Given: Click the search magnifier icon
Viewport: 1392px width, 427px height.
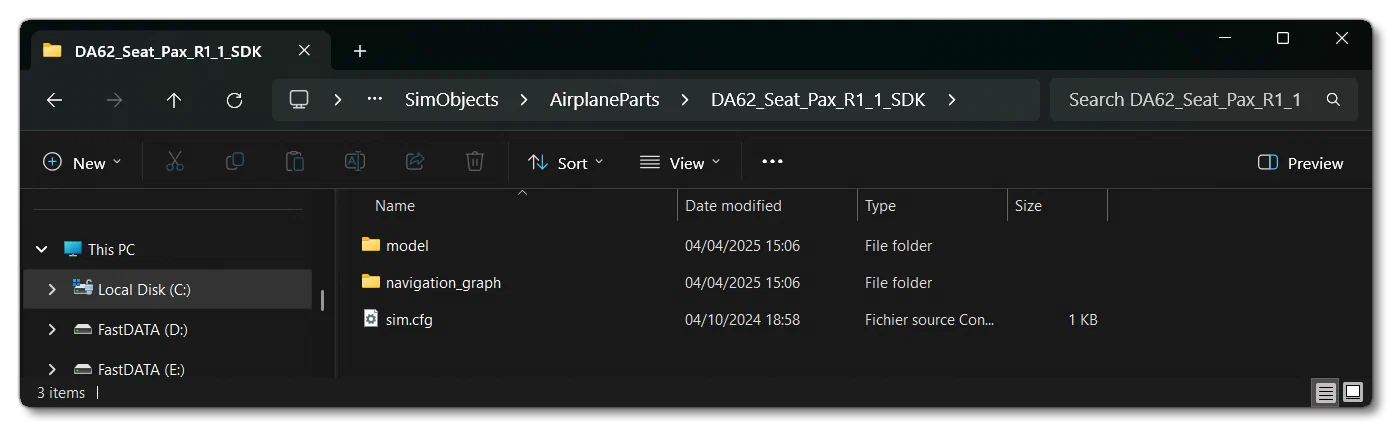Looking at the screenshot, I should coord(1333,100).
